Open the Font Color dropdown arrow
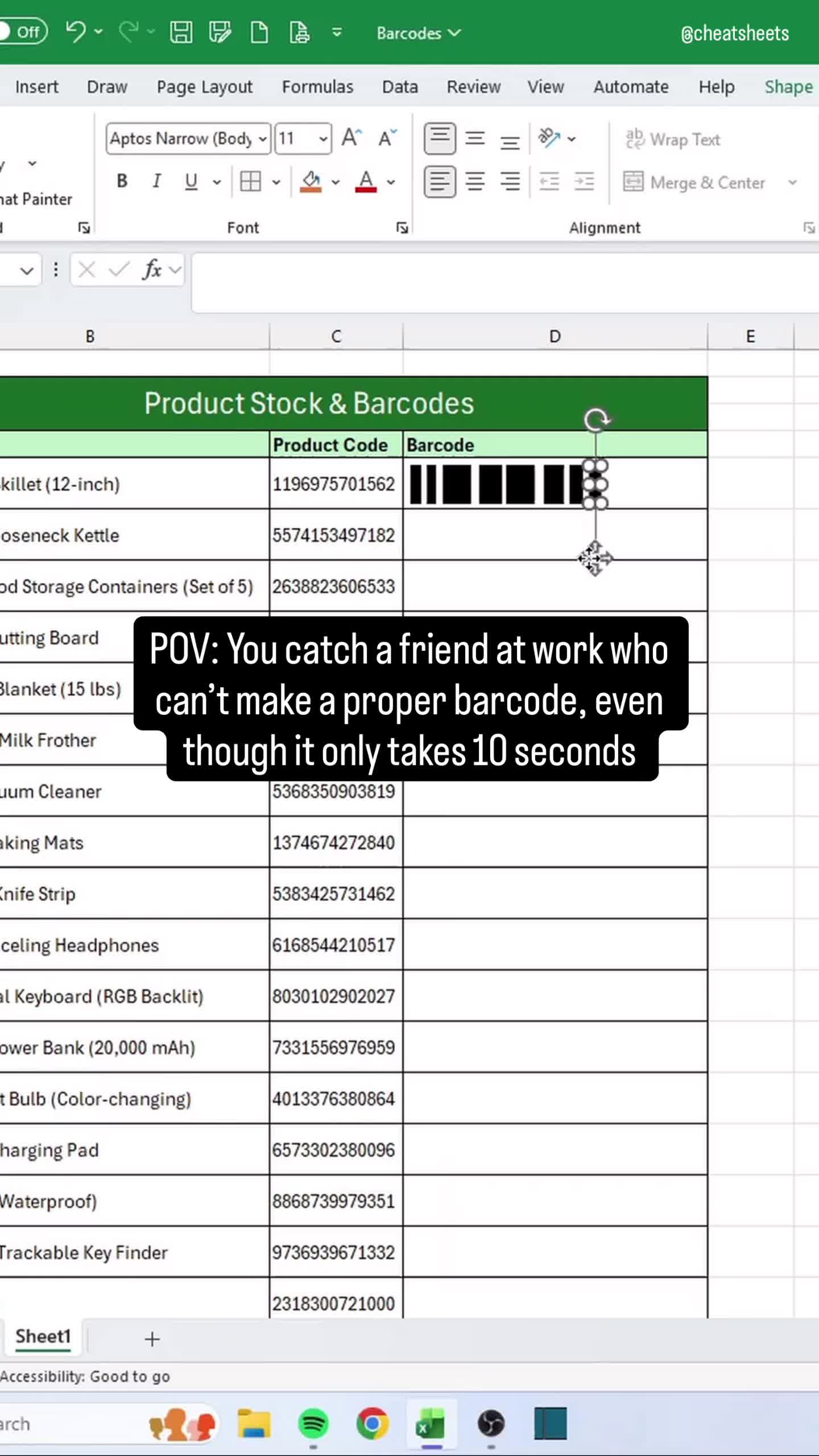Screen dimensions: 819x1456 391,182
